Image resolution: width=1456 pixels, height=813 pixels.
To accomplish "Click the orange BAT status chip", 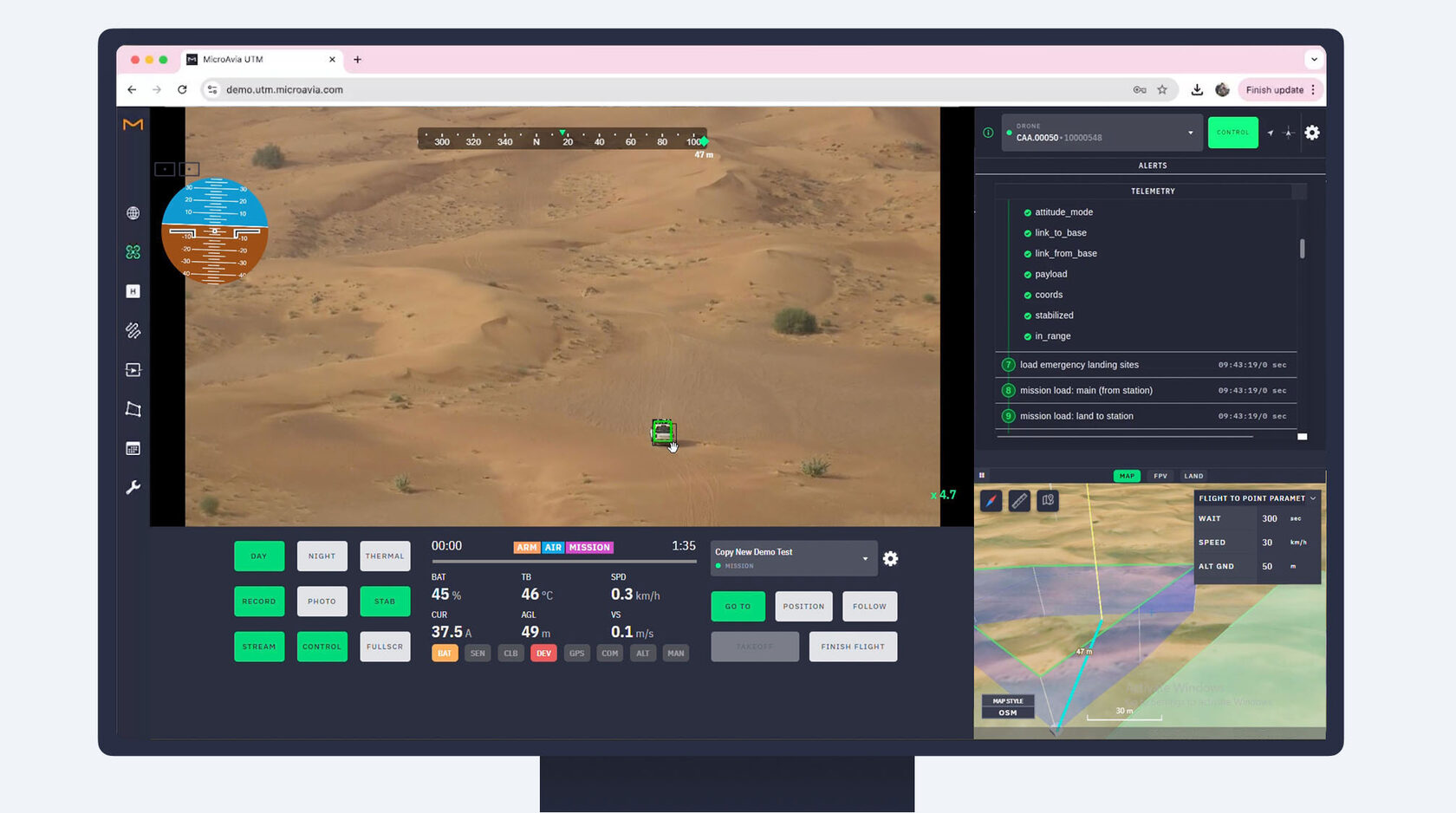I will click(444, 653).
